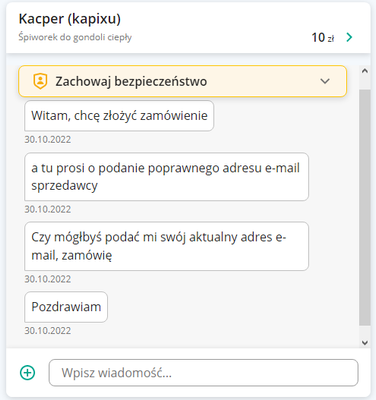Open listing details with the green arrow
Image resolution: width=376 pixels, height=400 pixels.
tap(349, 37)
